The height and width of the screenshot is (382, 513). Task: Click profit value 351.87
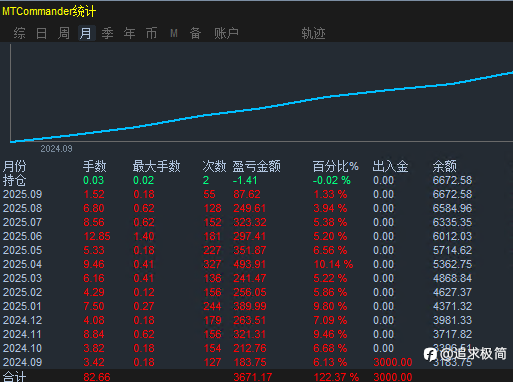pyautogui.click(x=250, y=250)
